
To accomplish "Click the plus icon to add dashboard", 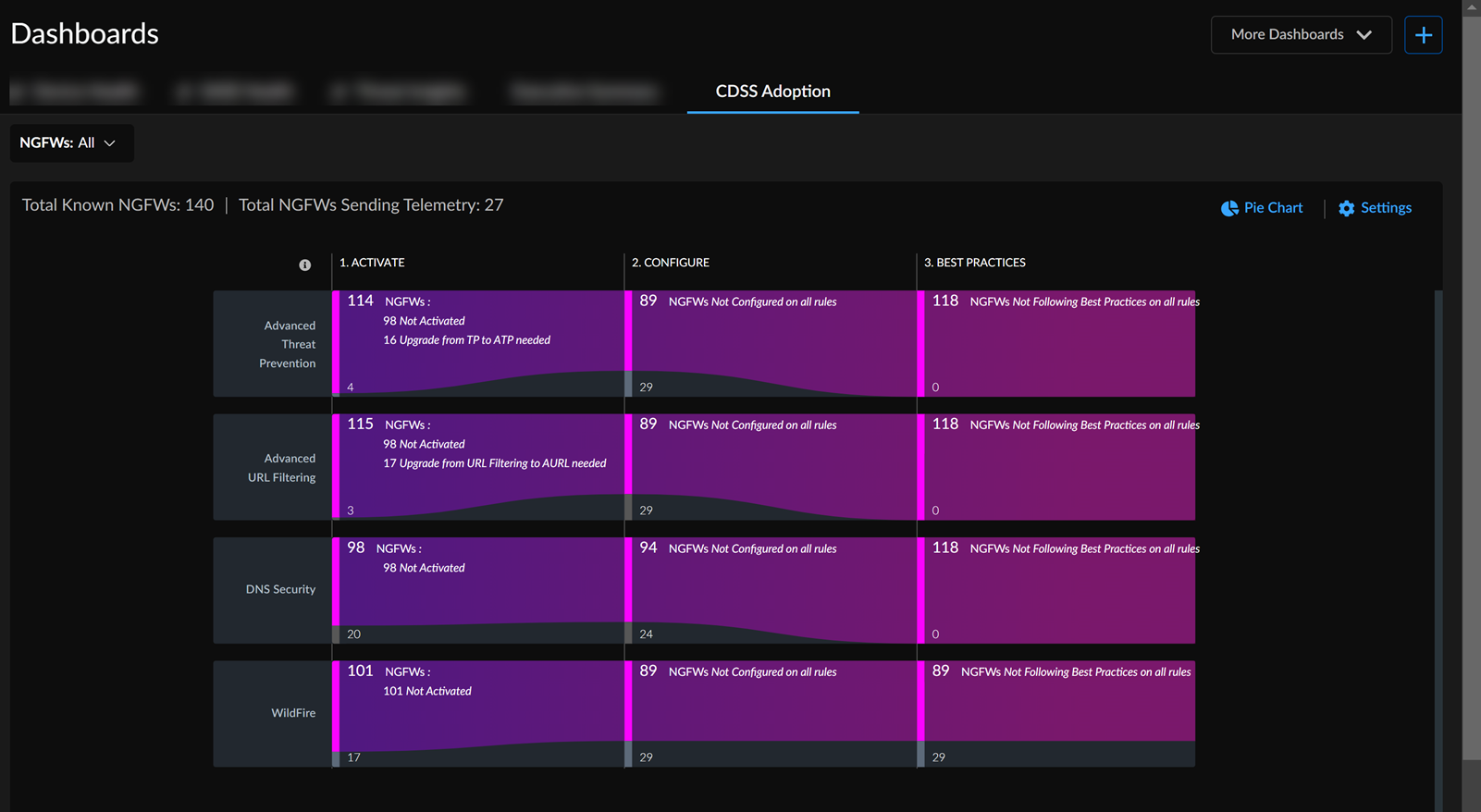I will 1423,35.
